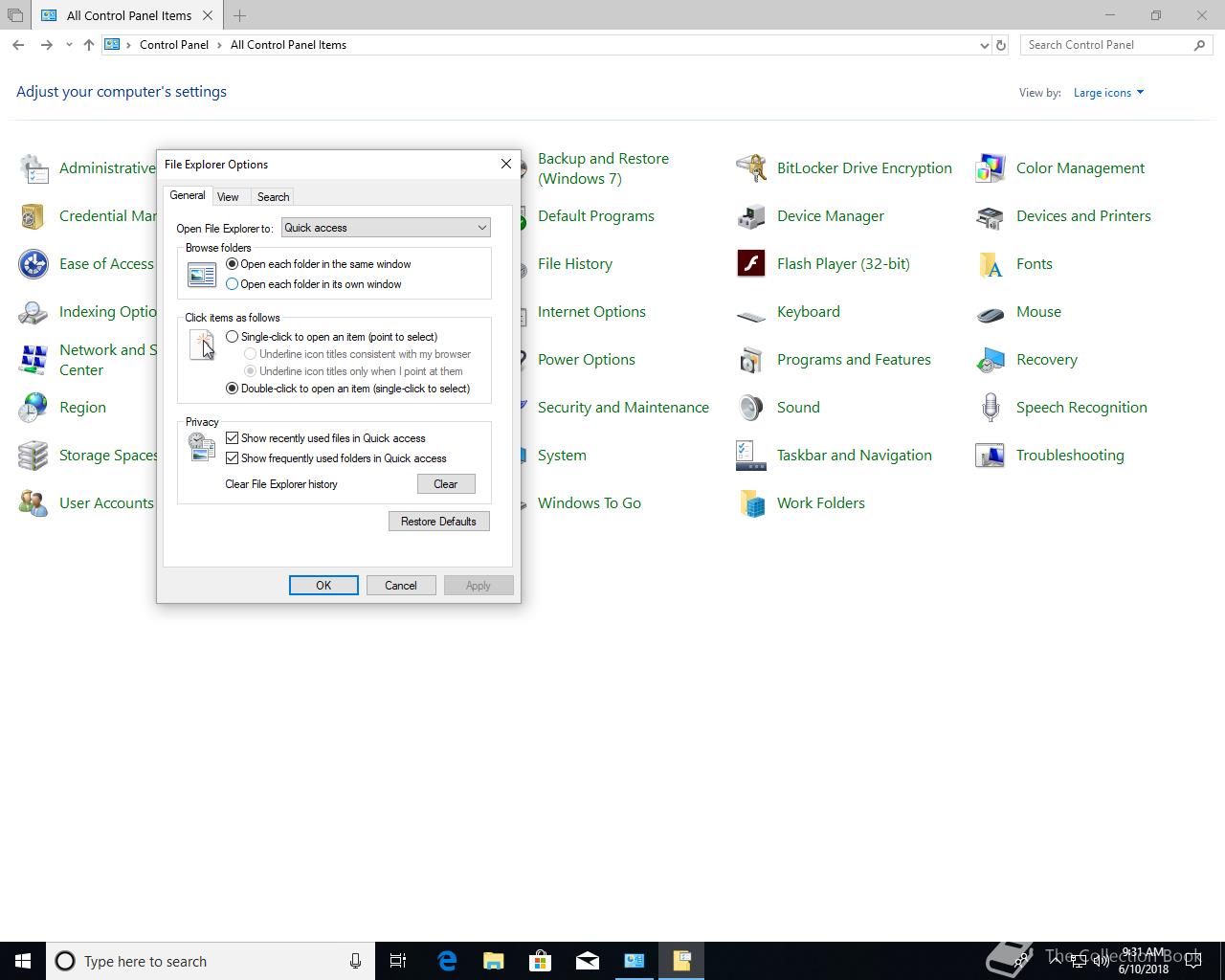Open the Recovery icon
The width and height of the screenshot is (1225, 980).
991,360
